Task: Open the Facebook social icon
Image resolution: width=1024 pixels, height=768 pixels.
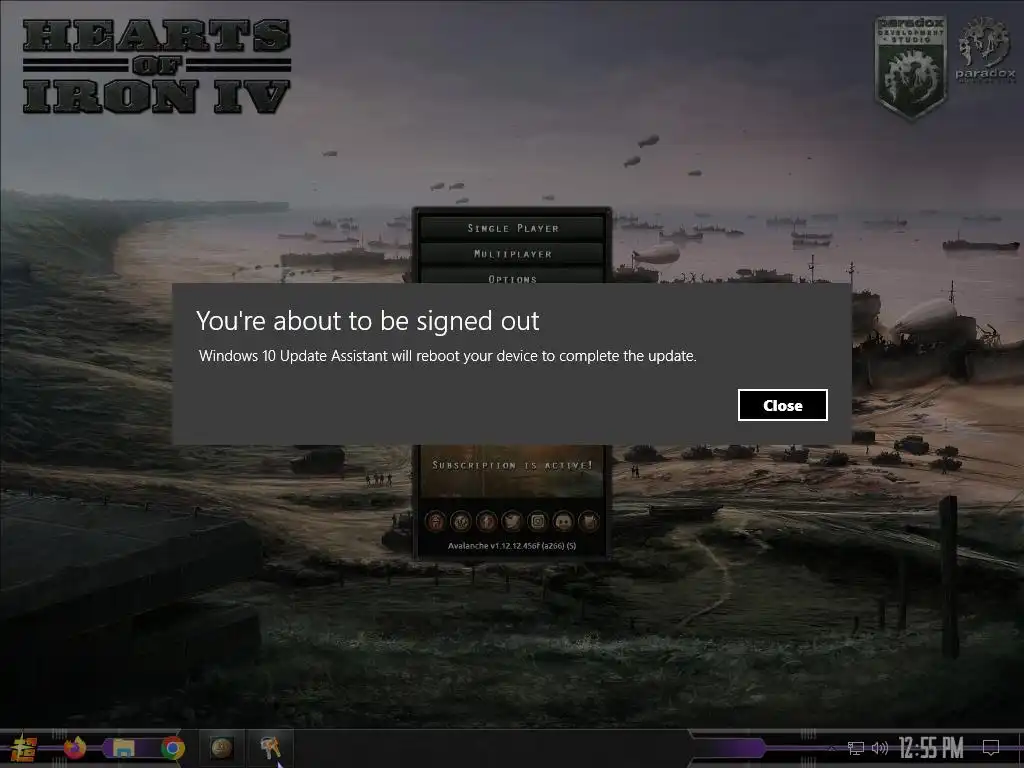Action: [x=486, y=521]
